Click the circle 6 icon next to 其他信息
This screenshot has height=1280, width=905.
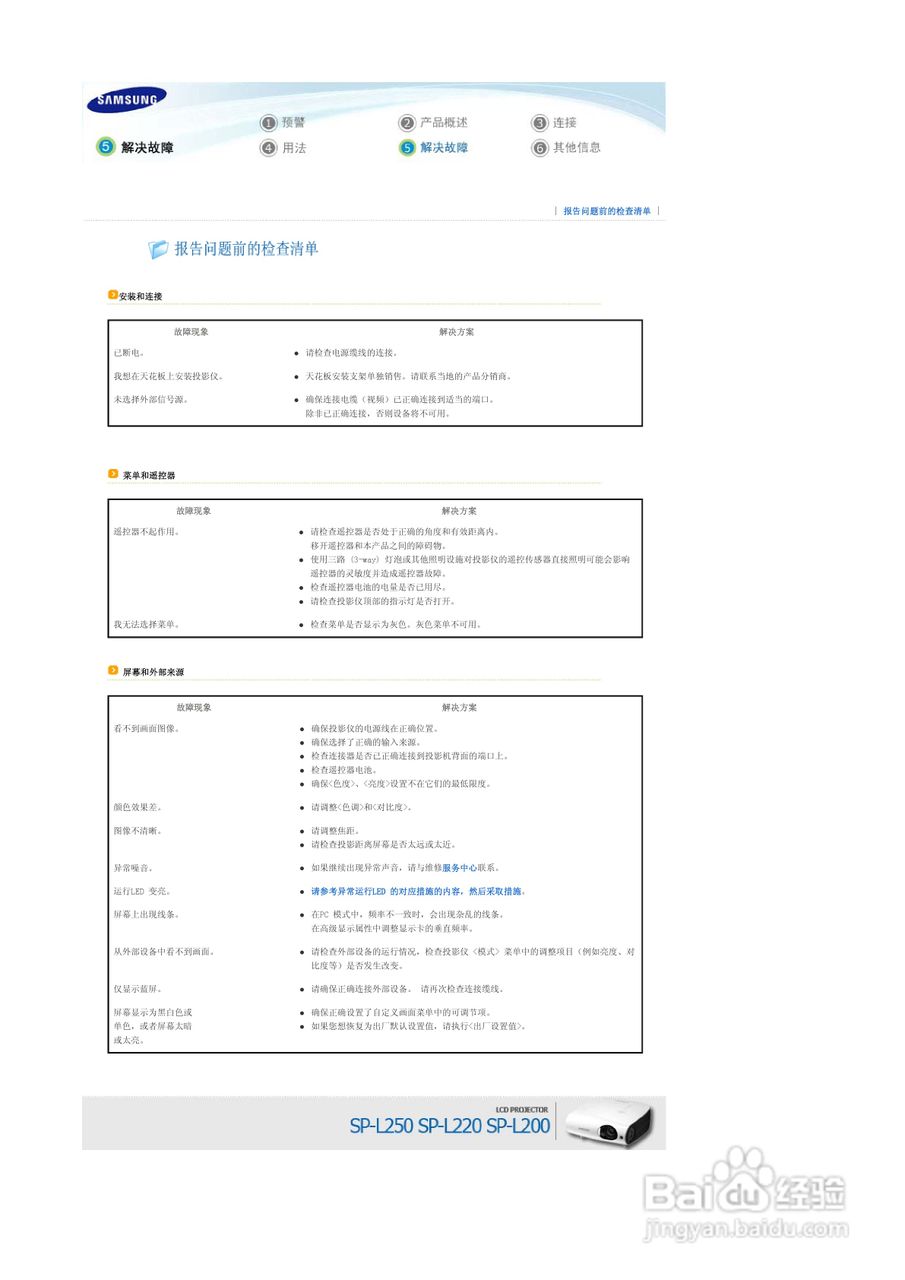pos(539,147)
